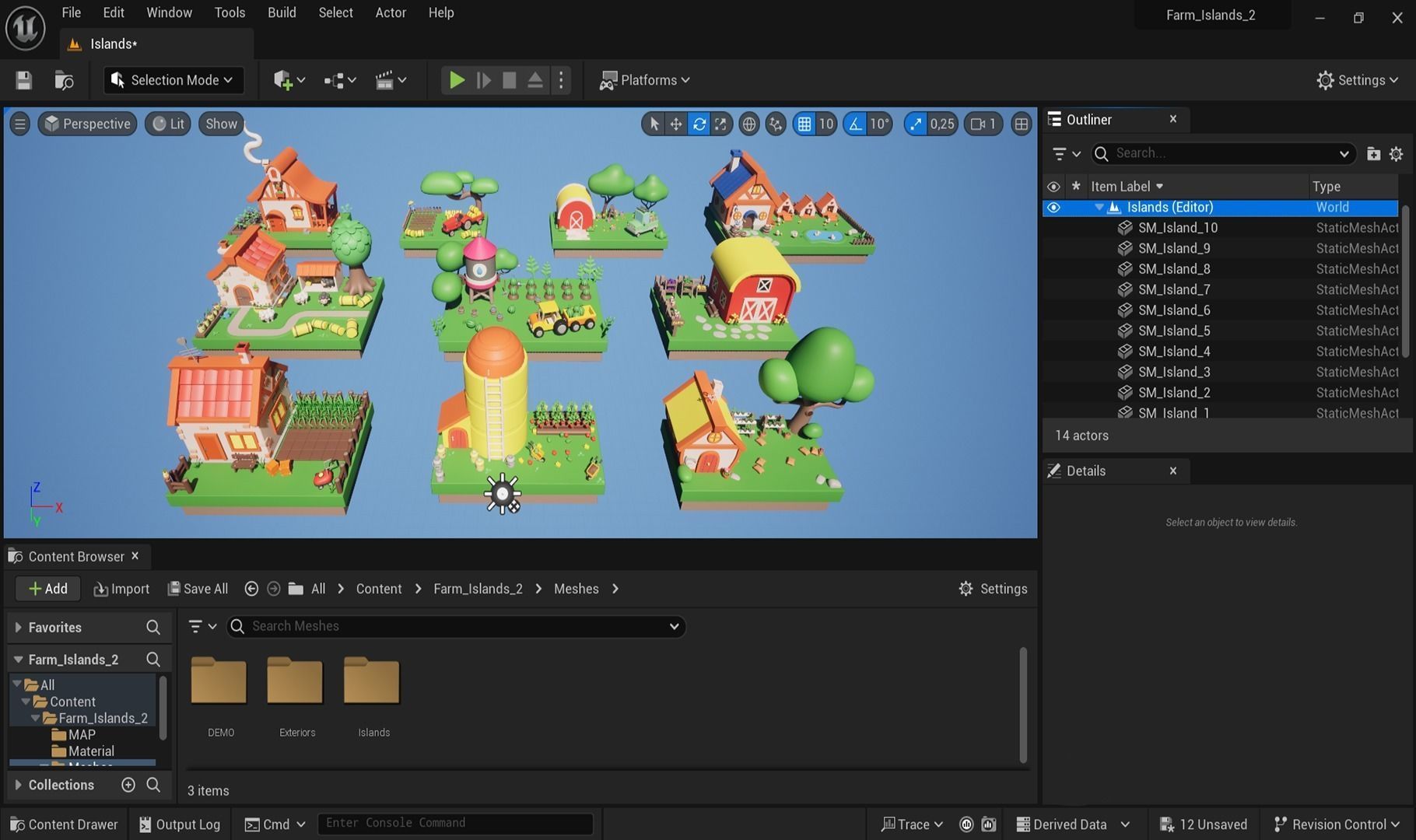Open Outliner filter options icon
1416x840 pixels.
point(1066,153)
